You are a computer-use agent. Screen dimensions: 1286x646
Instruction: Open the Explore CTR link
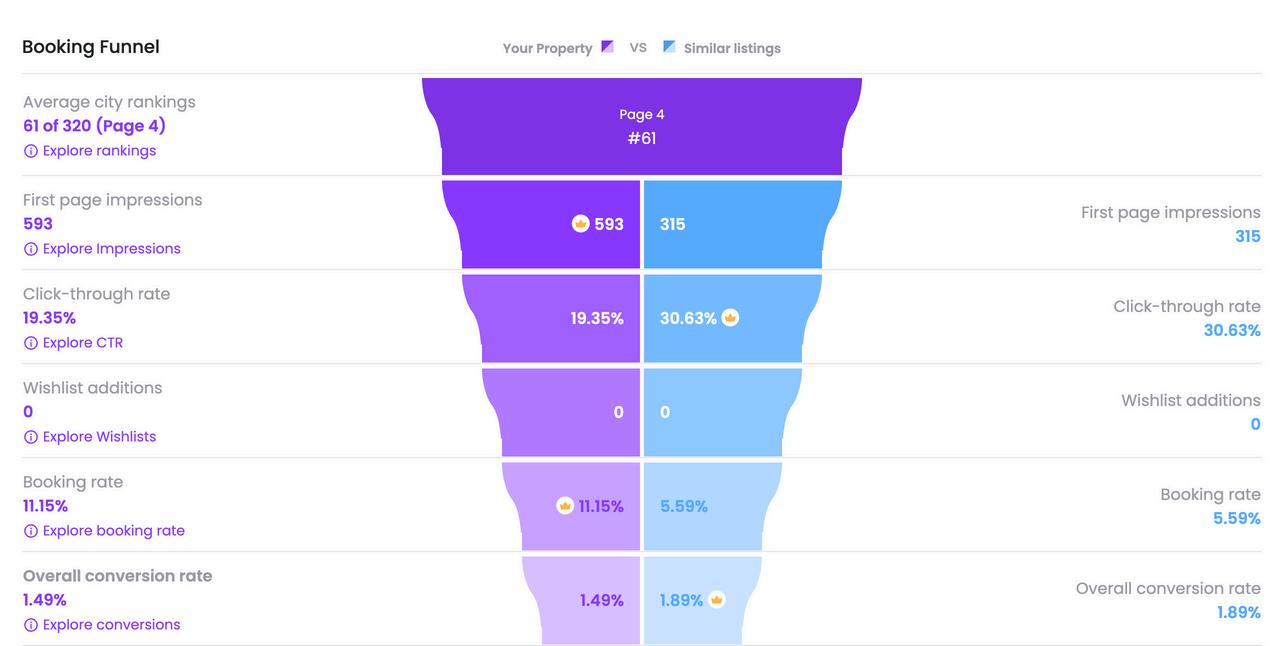[82, 343]
